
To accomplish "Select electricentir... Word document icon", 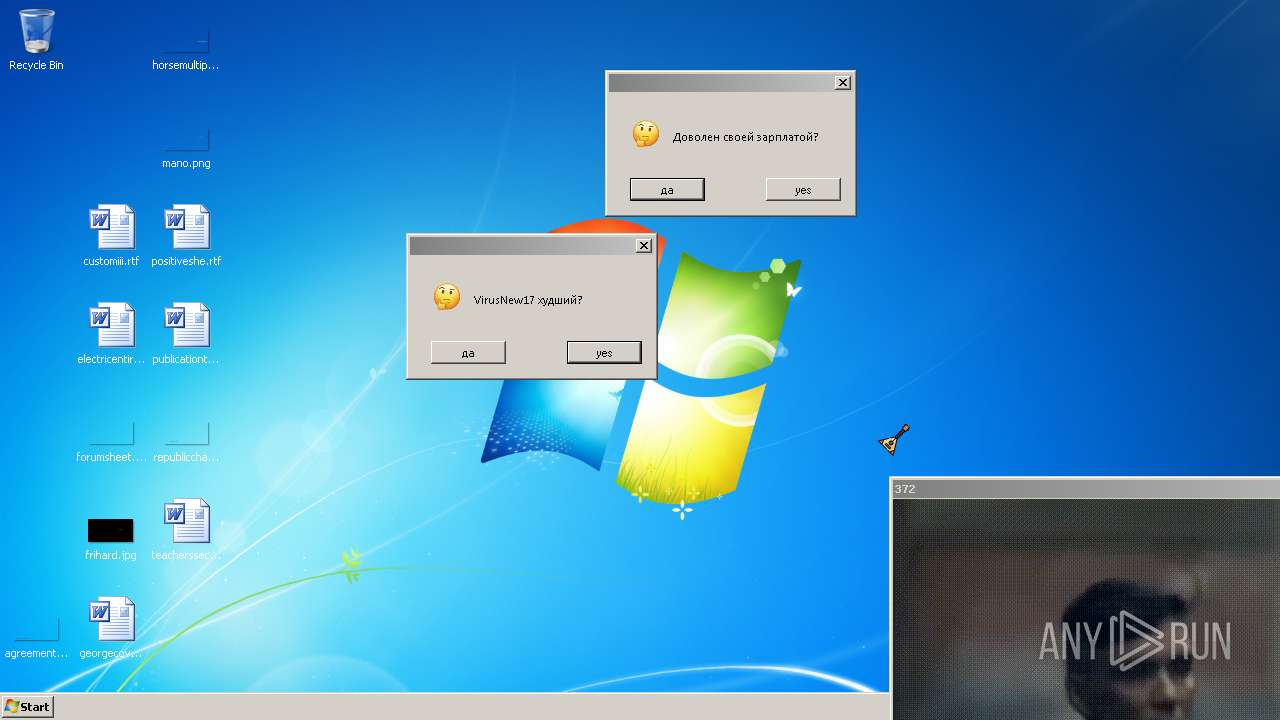I will (111, 334).
